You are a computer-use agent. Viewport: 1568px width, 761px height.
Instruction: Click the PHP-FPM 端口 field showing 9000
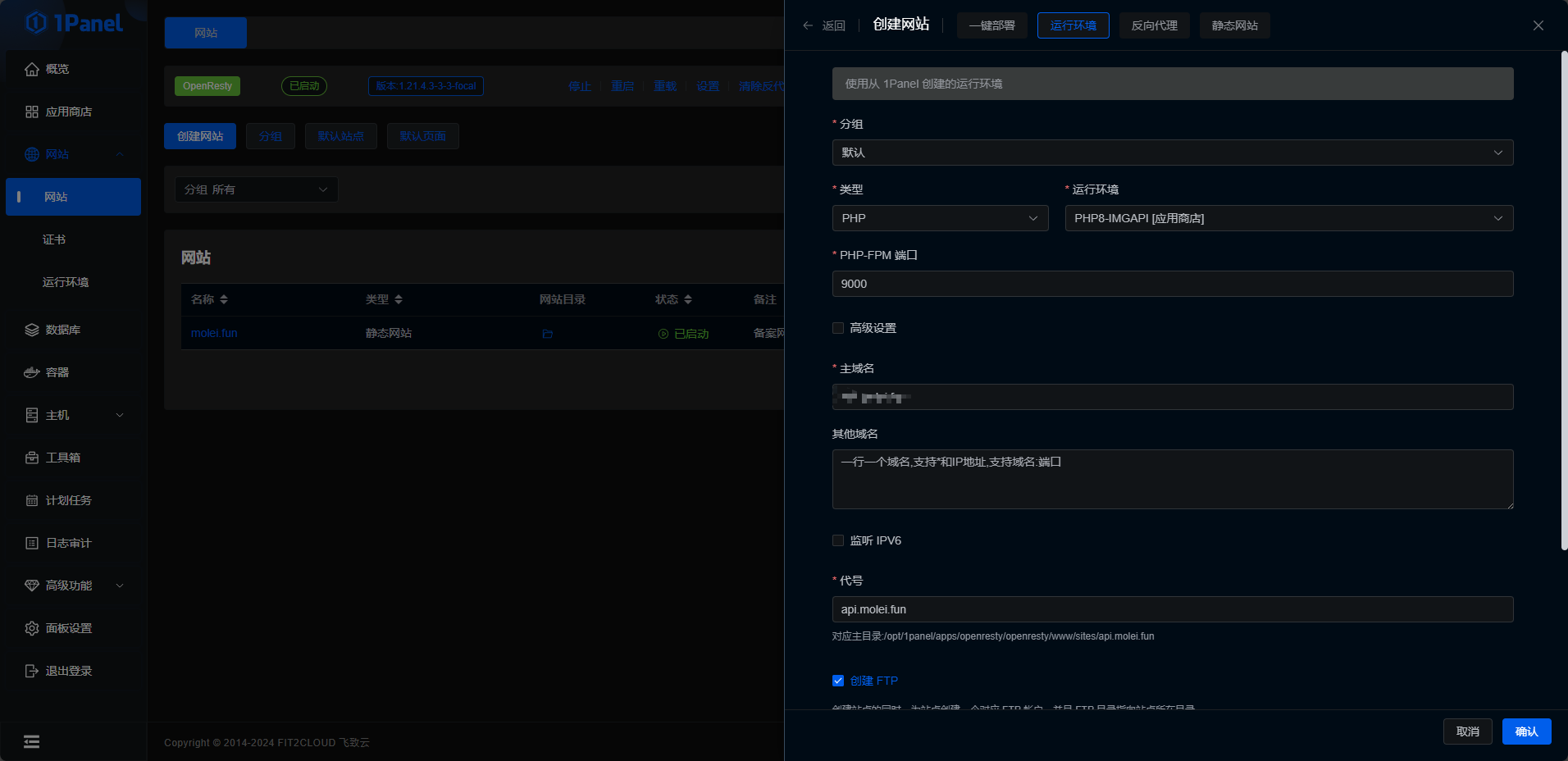coord(1173,284)
